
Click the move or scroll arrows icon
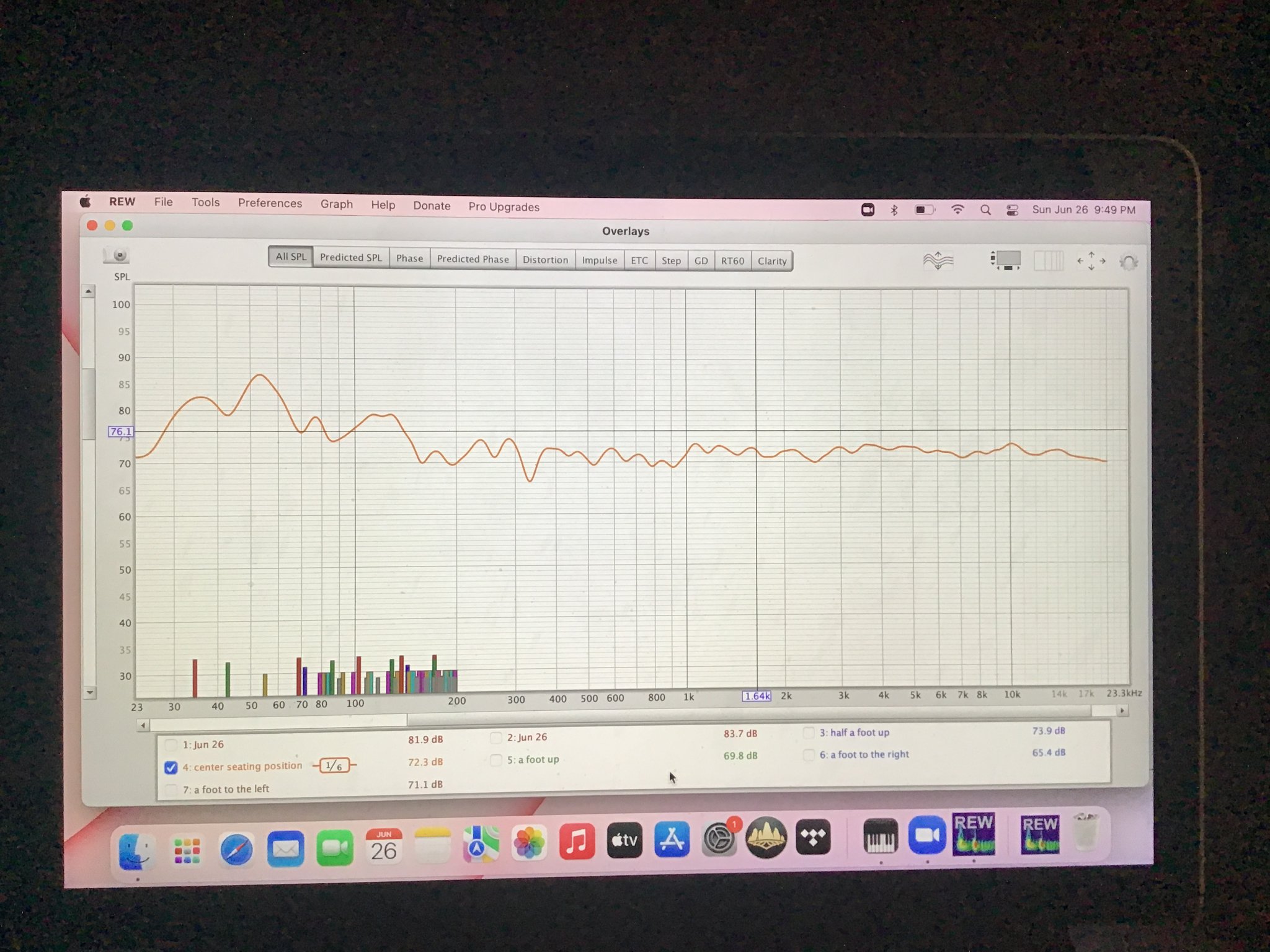pos(1091,261)
